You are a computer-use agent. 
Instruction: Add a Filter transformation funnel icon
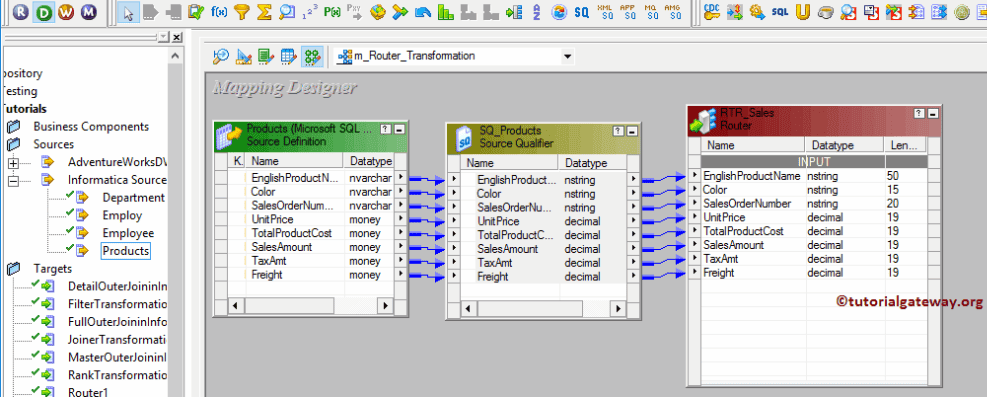click(241, 11)
